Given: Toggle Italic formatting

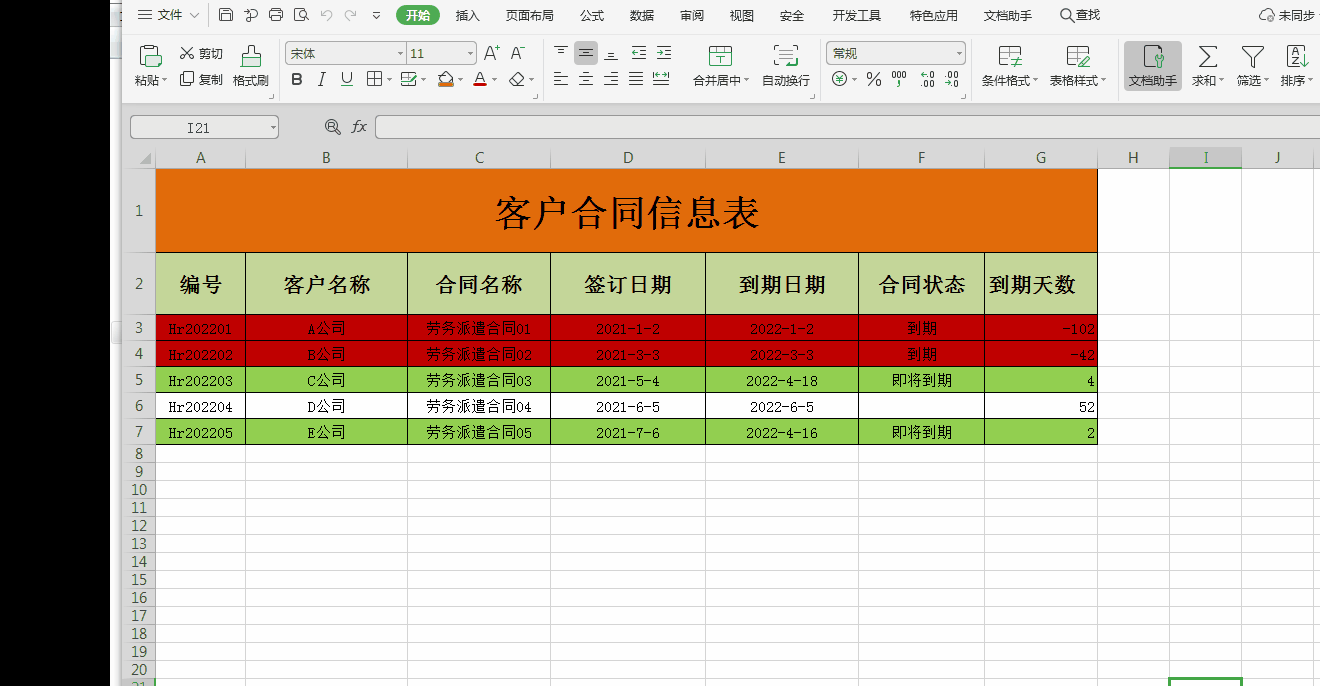Looking at the screenshot, I should pos(322,79).
